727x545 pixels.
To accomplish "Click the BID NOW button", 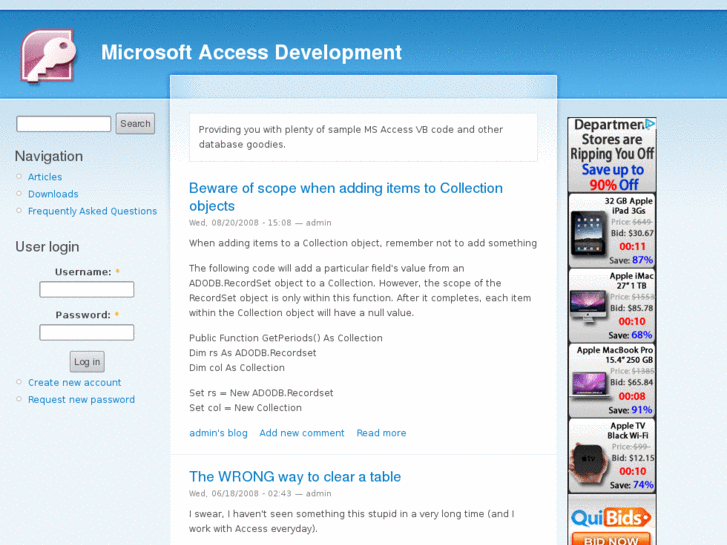I will click(x=611, y=540).
